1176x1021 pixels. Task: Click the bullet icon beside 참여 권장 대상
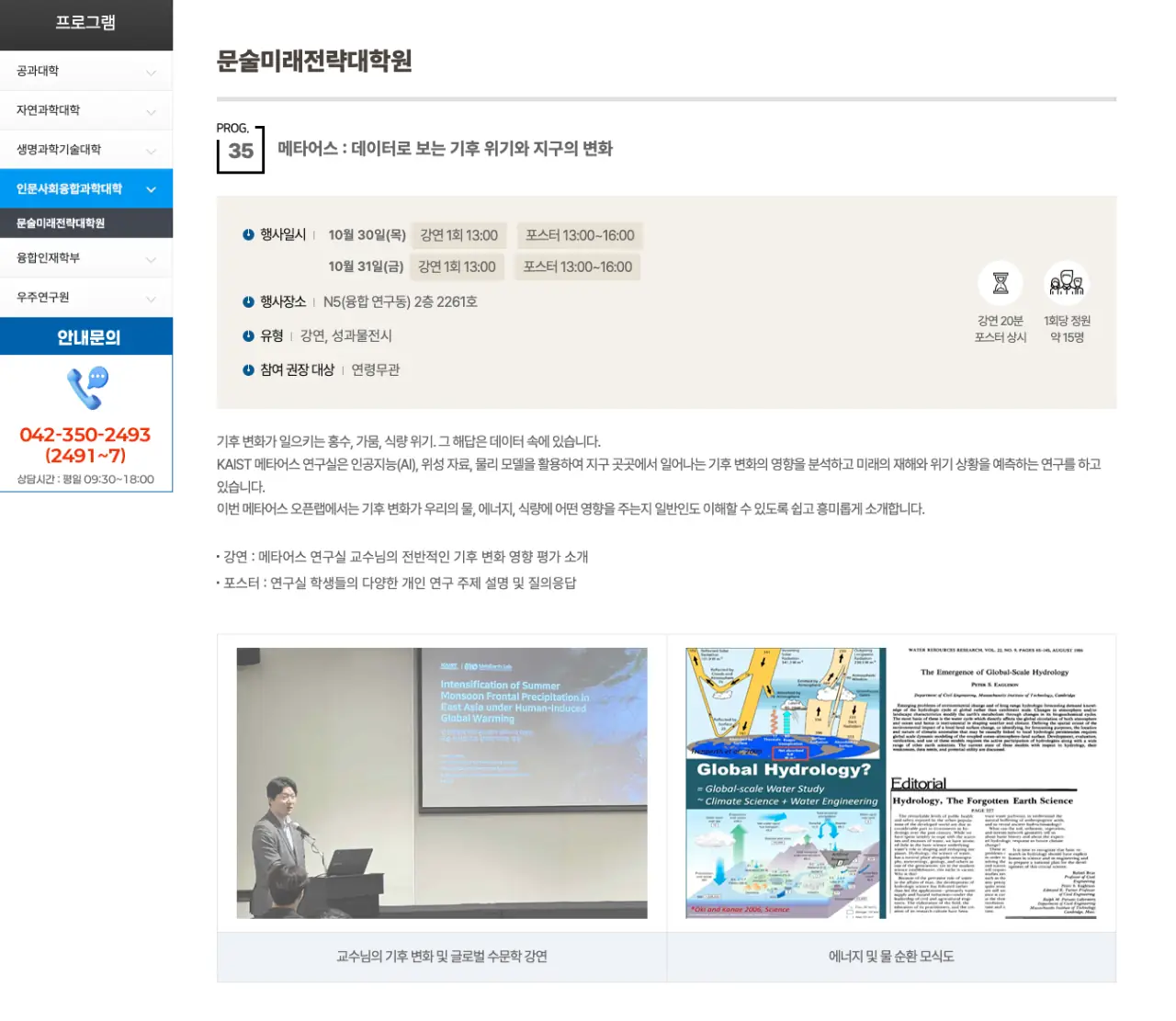pyautogui.click(x=248, y=370)
